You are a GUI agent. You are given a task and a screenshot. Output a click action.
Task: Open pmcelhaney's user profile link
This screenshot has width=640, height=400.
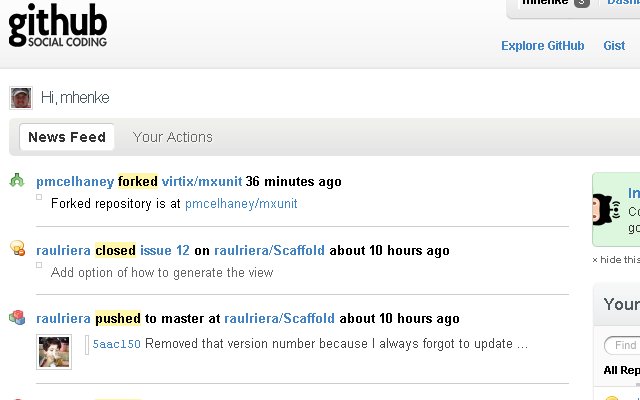[75, 182]
